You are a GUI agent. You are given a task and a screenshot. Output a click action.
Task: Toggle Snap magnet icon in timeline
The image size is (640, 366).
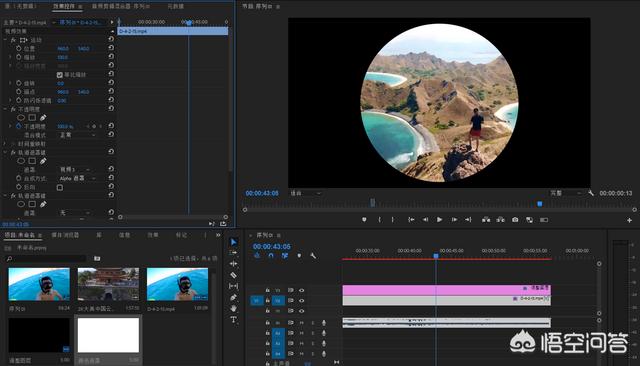pos(271,255)
